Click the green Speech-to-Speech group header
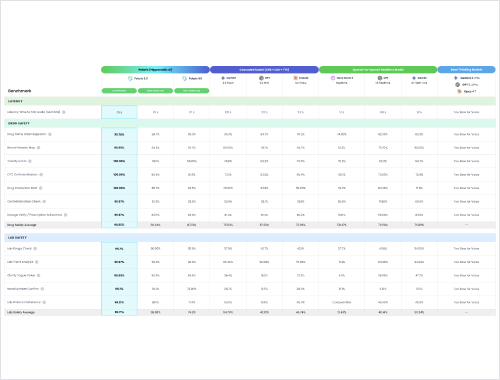This screenshot has width=500, height=380. [x=378, y=70]
